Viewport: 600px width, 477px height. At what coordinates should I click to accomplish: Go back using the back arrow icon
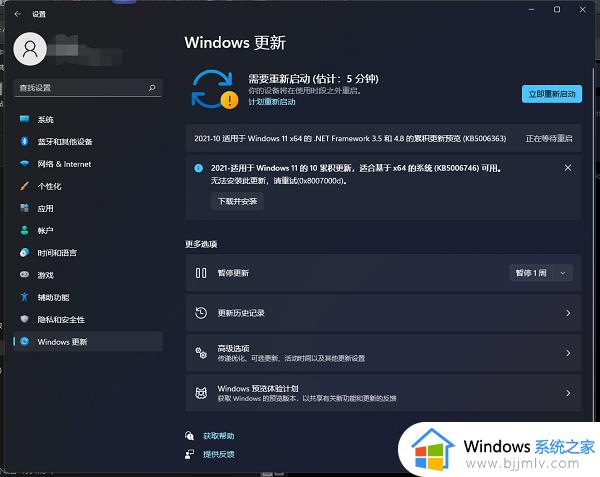18,14
